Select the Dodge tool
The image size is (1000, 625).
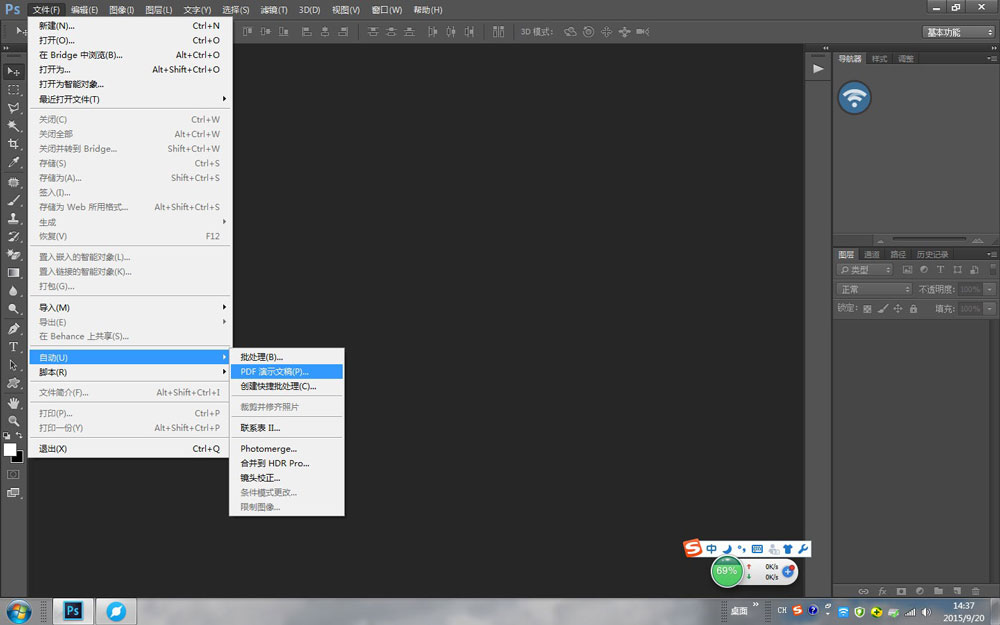point(13,309)
